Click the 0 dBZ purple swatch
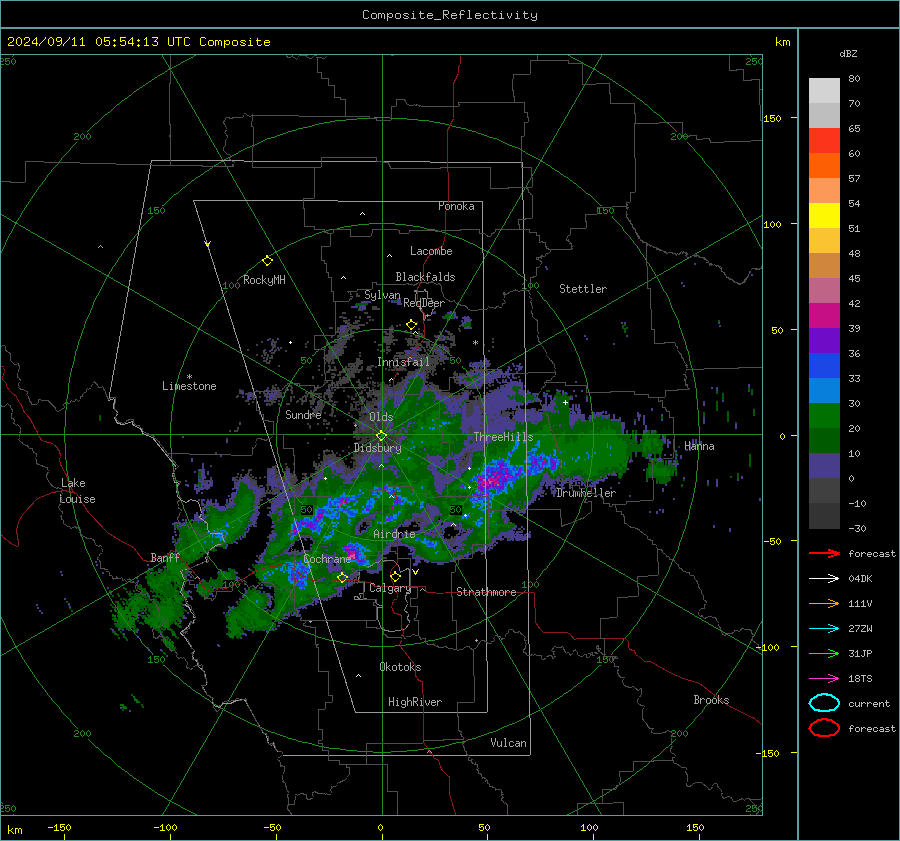Image resolution: width=900 pixels, height=841 pixels. (x=824, y=465)
